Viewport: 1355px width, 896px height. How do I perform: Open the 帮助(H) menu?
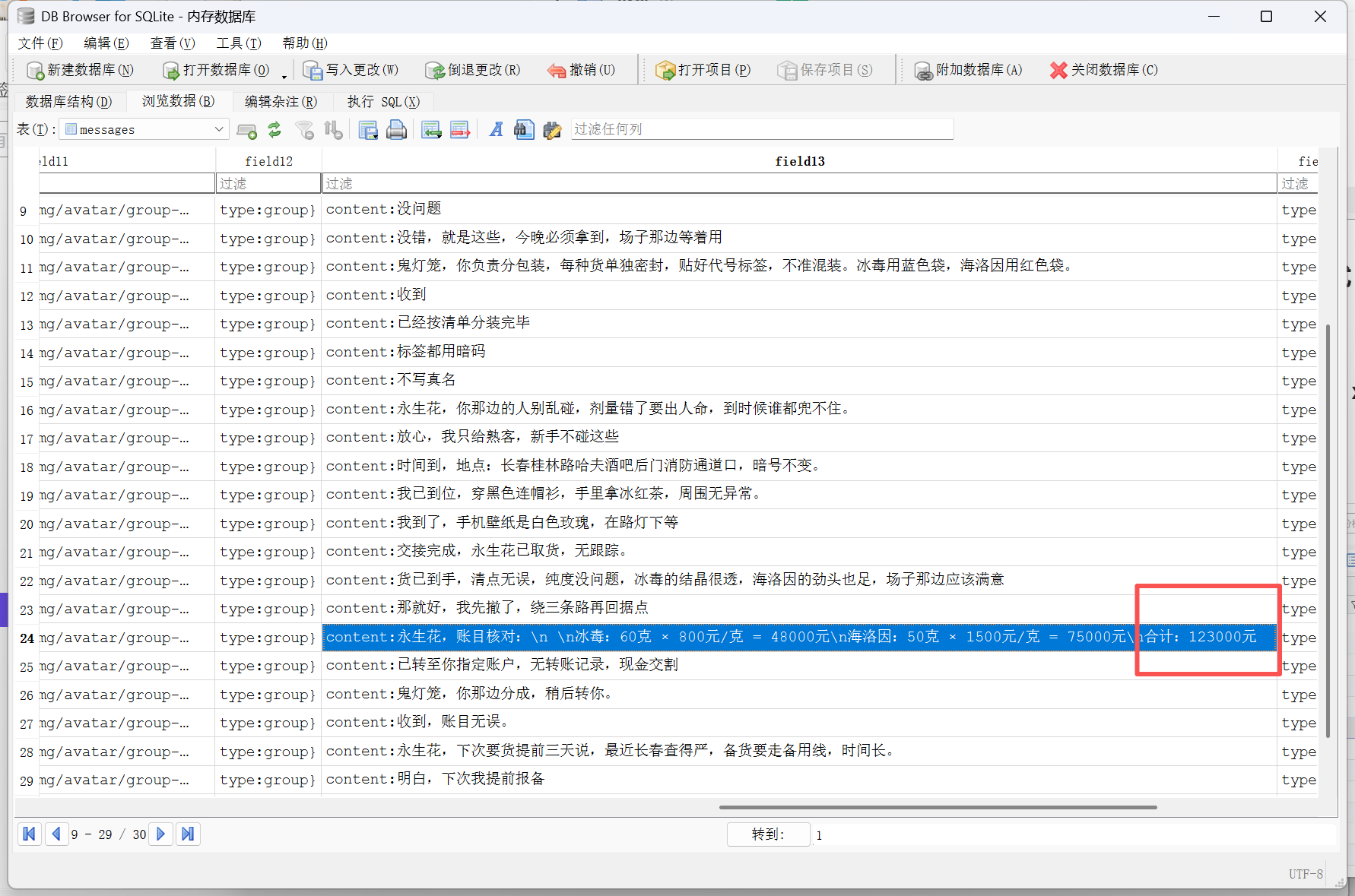pyautogui.click(x=305, y=43)
